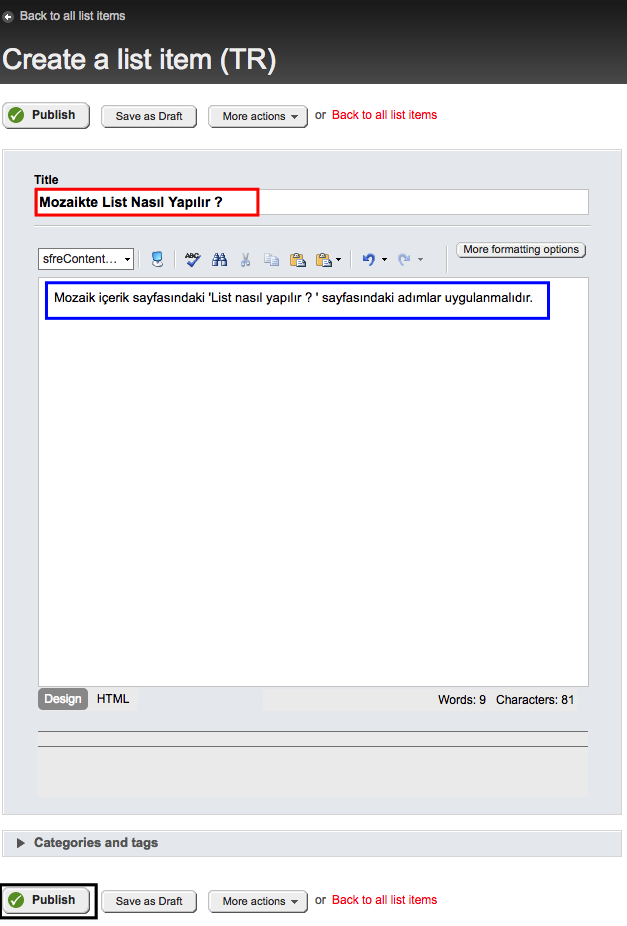Switch to the HTML tab
The height and width of the screenshot is (926, 627).
[x=113, y=699]
